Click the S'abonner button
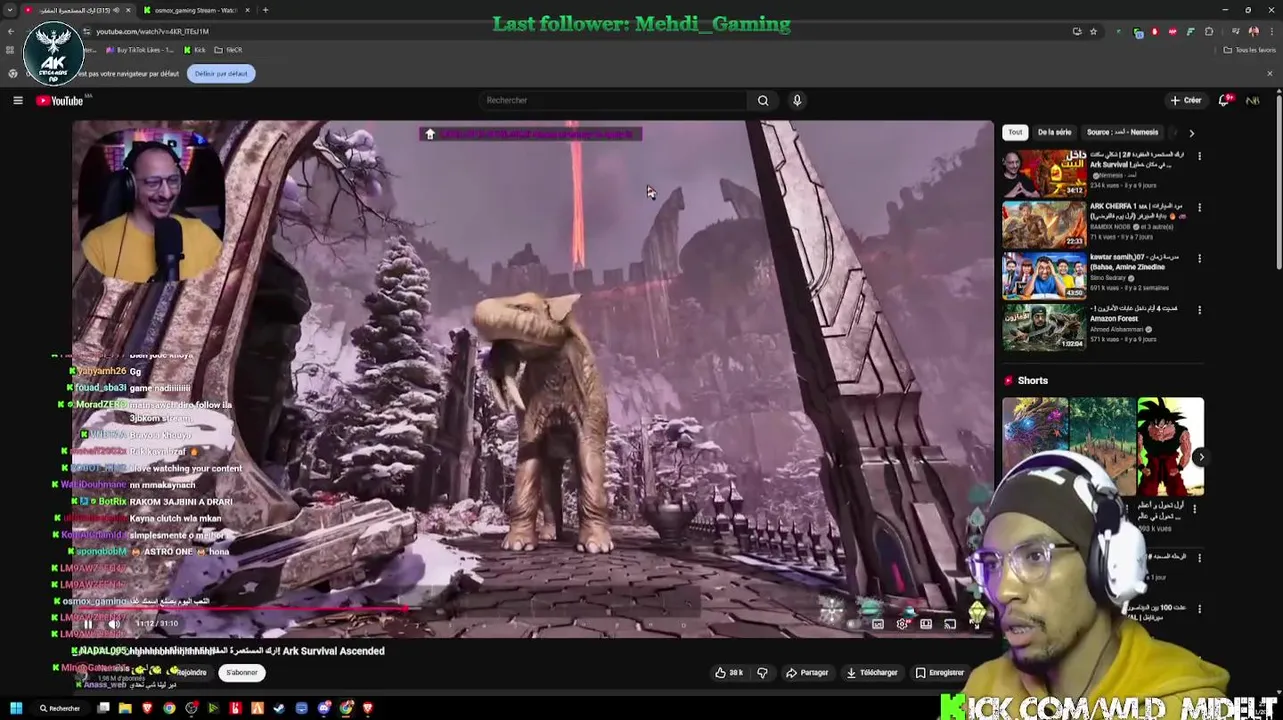The width and height of the screenshot is (1283, 720). 242,673
